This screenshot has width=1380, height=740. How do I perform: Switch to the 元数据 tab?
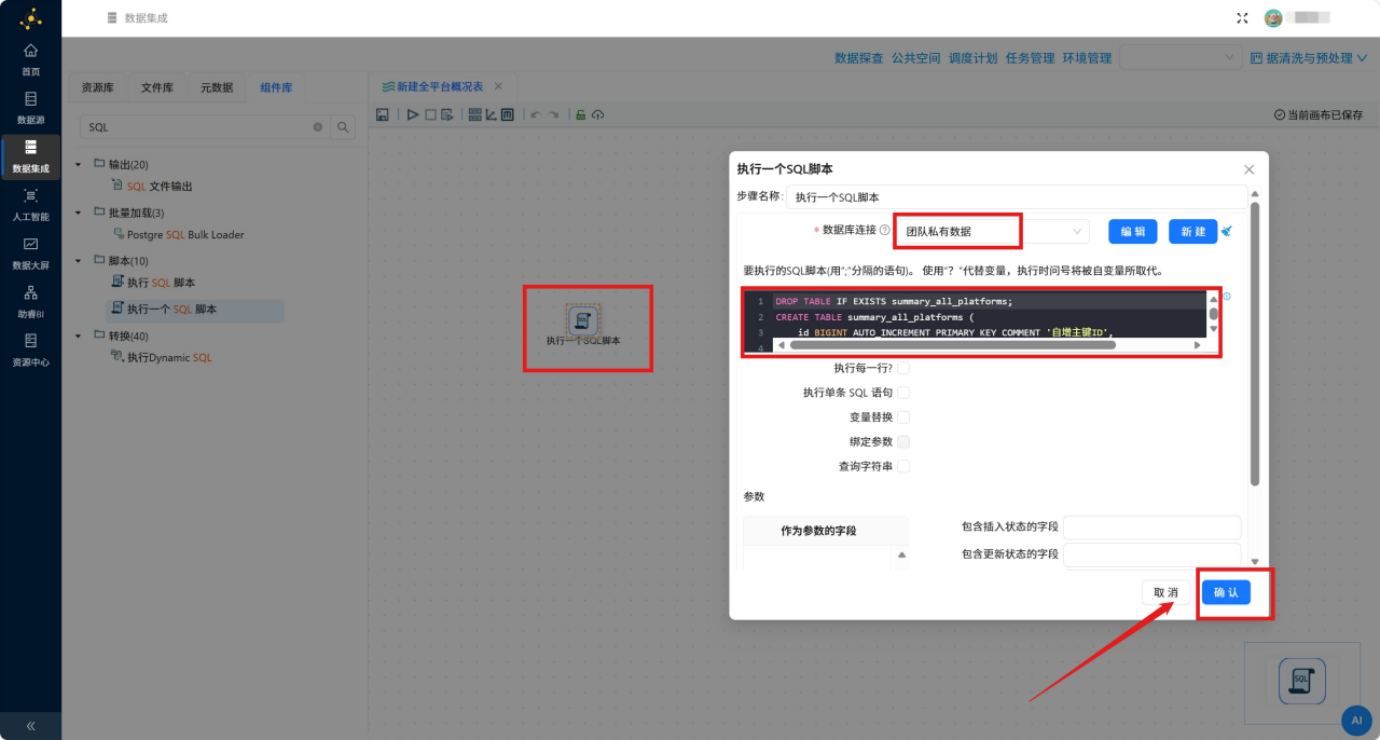(217, 88)
